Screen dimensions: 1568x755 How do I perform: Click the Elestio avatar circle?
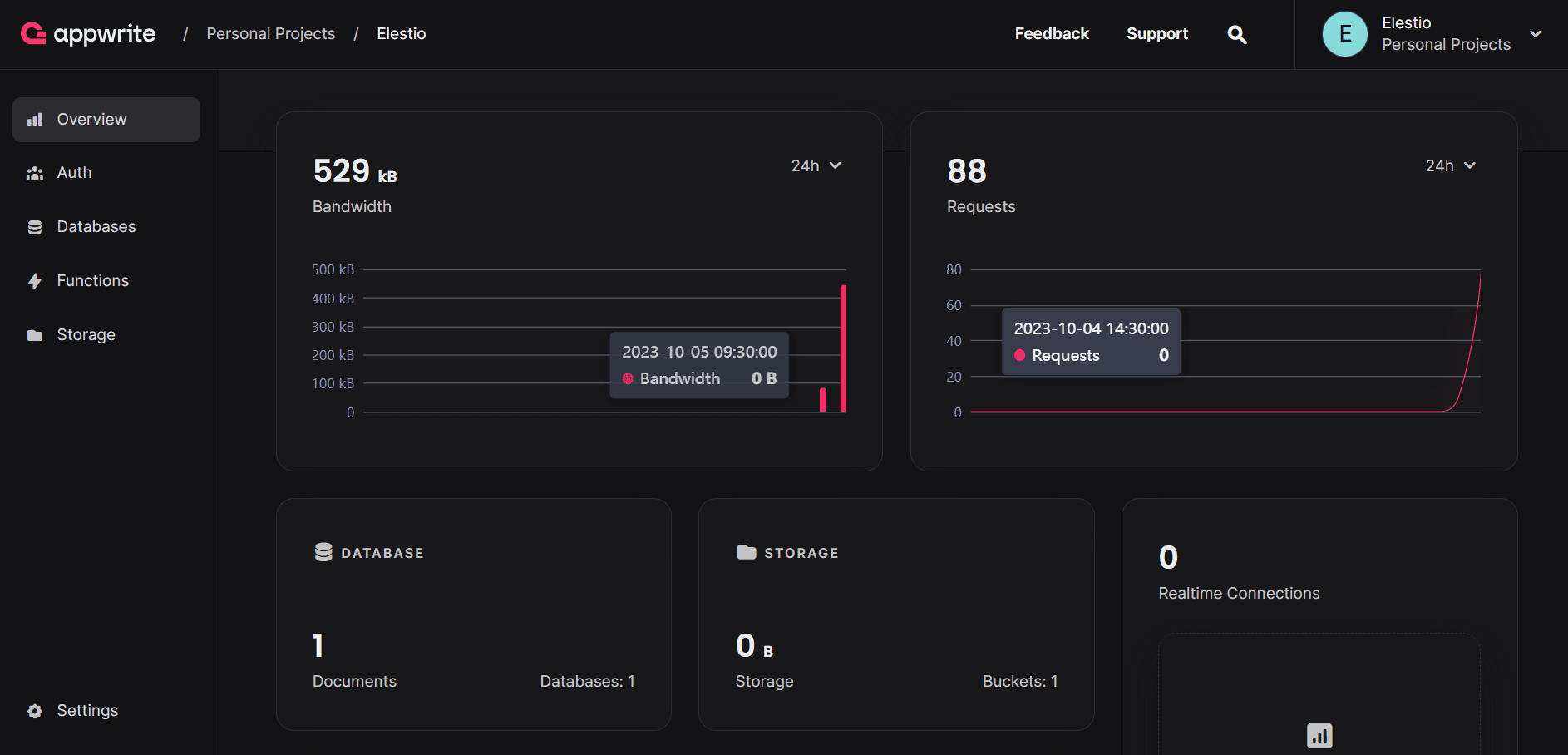pos(1344,34)
